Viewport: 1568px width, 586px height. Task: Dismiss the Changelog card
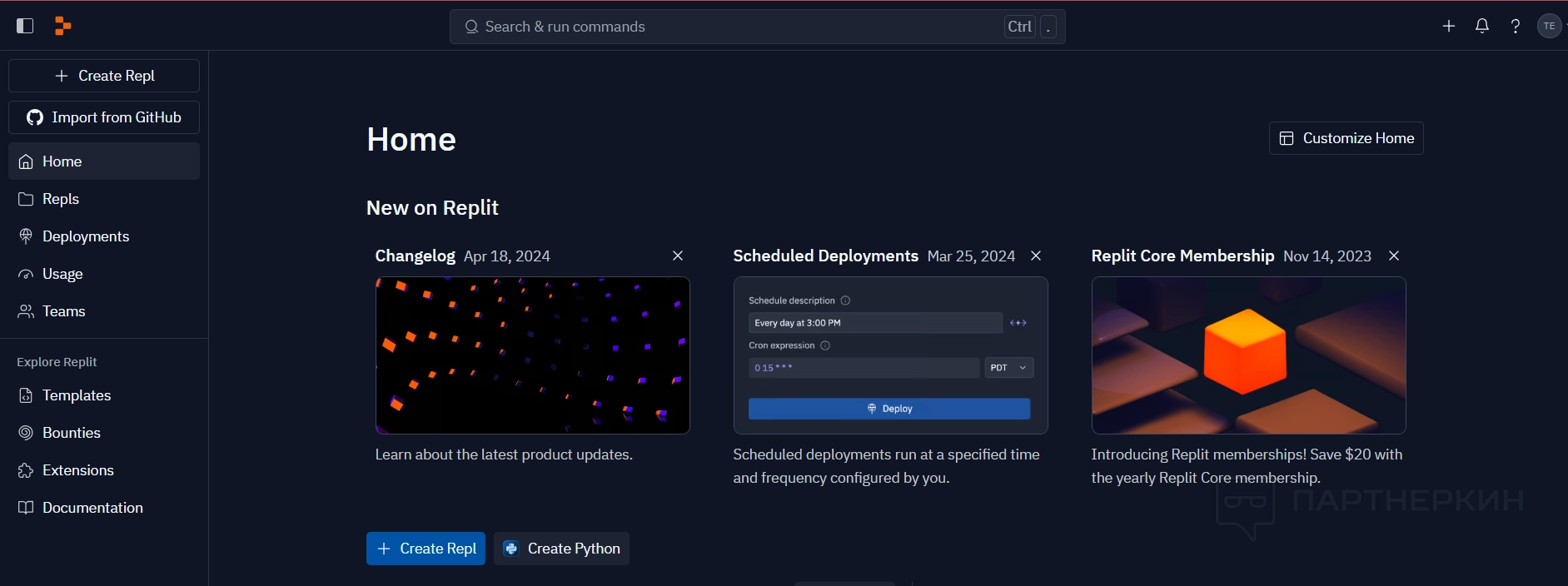click(678, 256)
